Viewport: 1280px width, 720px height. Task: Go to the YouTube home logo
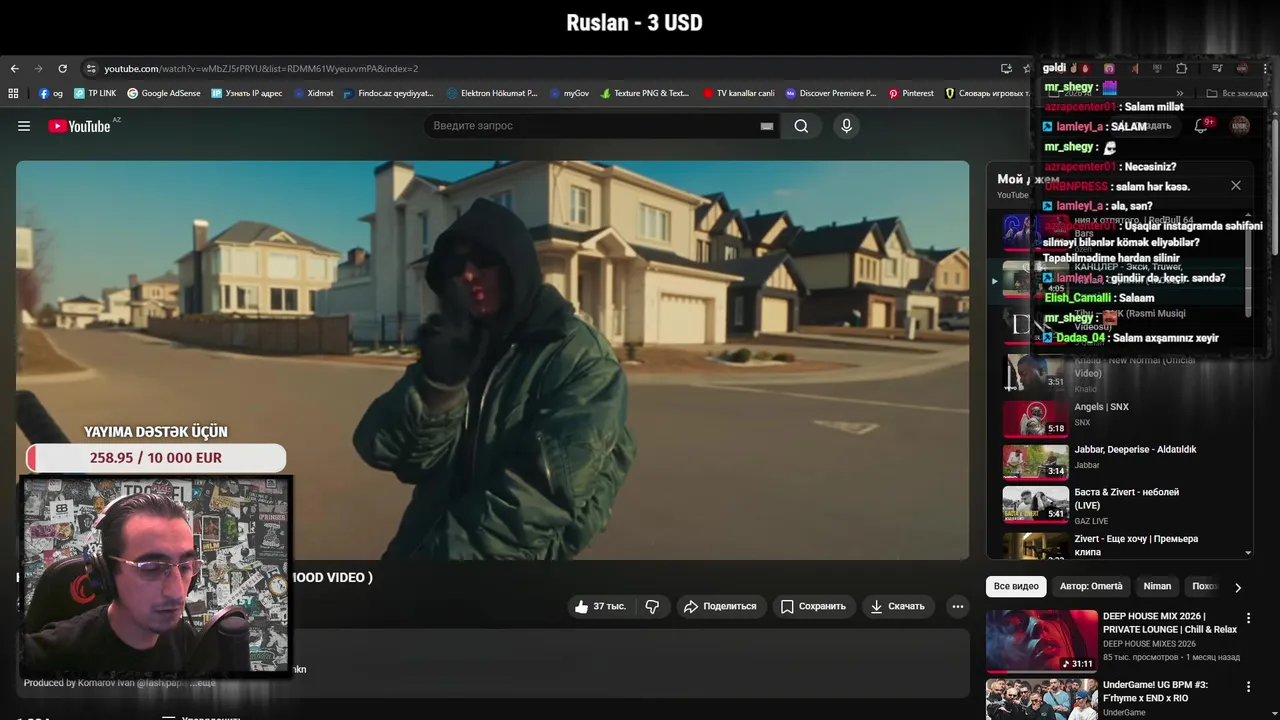[79, 126]
